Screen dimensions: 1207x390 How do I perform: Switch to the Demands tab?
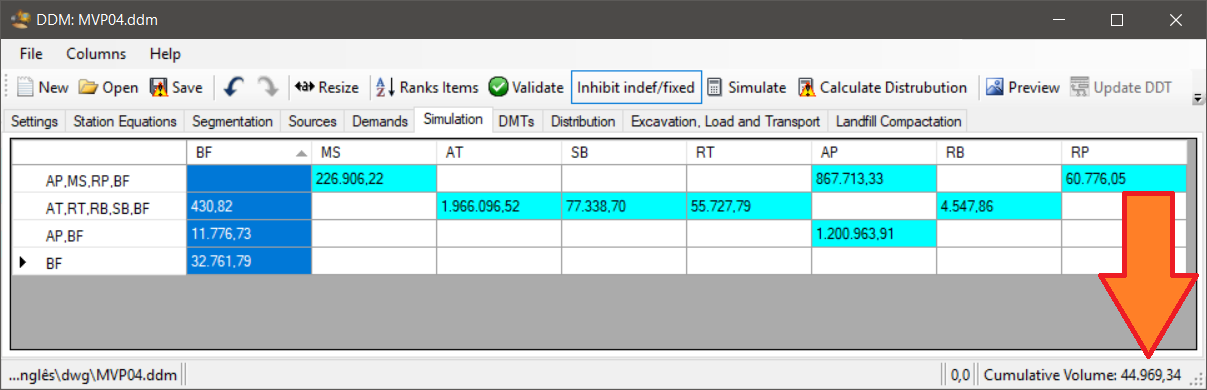[380, 121]
